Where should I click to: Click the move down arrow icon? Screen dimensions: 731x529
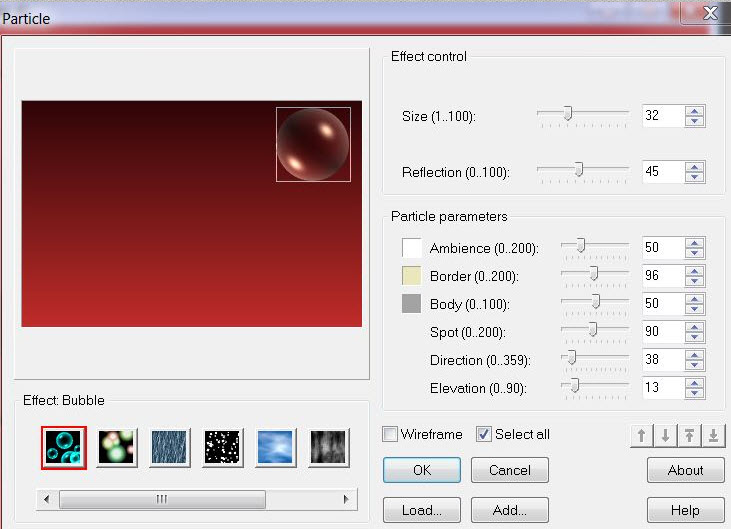[x=665, y=436]
